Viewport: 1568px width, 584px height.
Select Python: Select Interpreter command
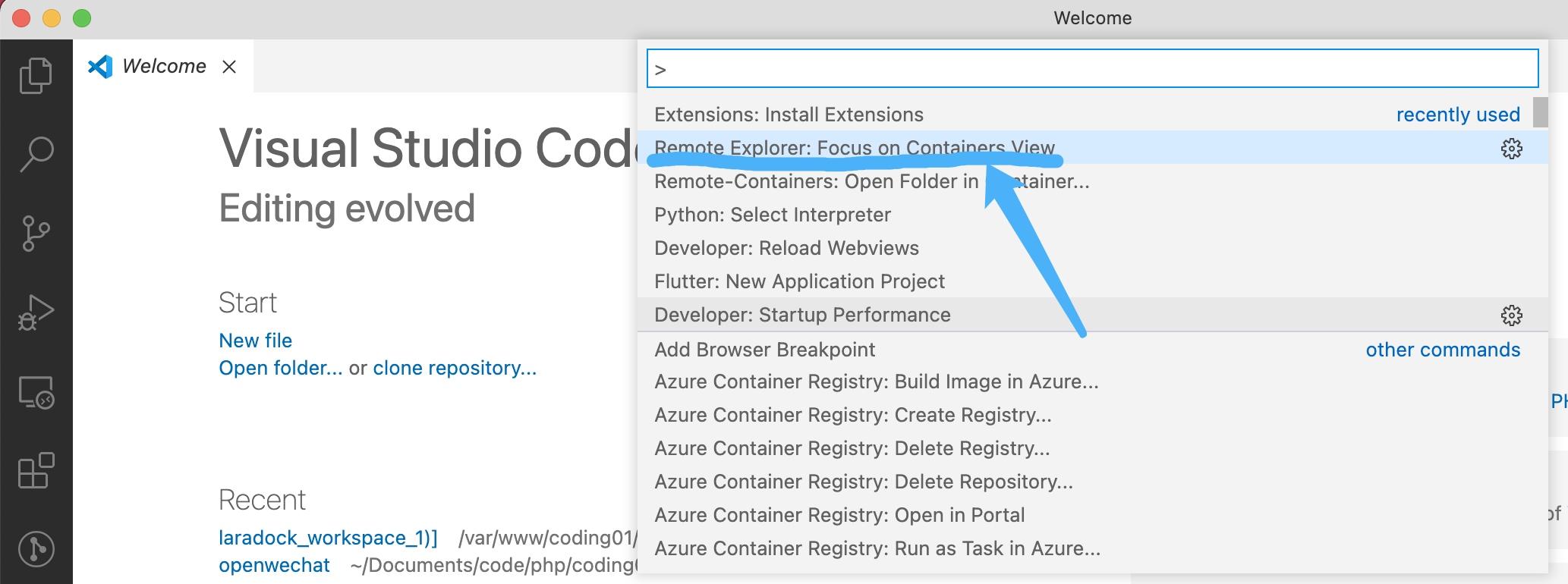[x=772, y=215]
